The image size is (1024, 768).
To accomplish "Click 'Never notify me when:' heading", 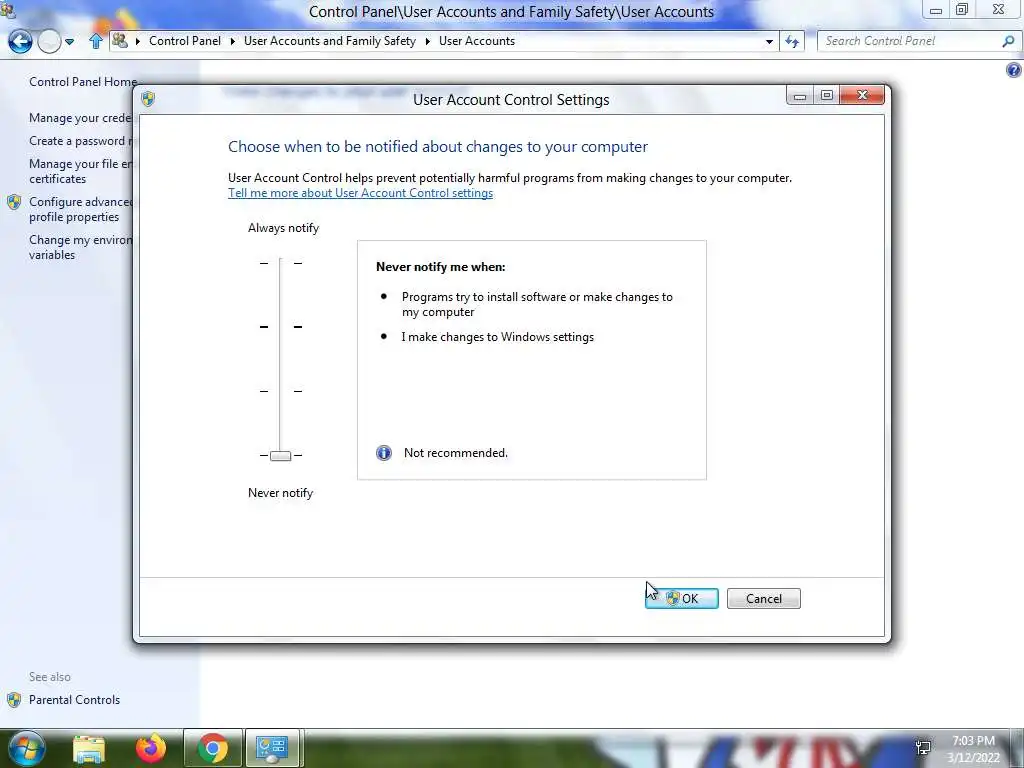I will click(441, 266).
